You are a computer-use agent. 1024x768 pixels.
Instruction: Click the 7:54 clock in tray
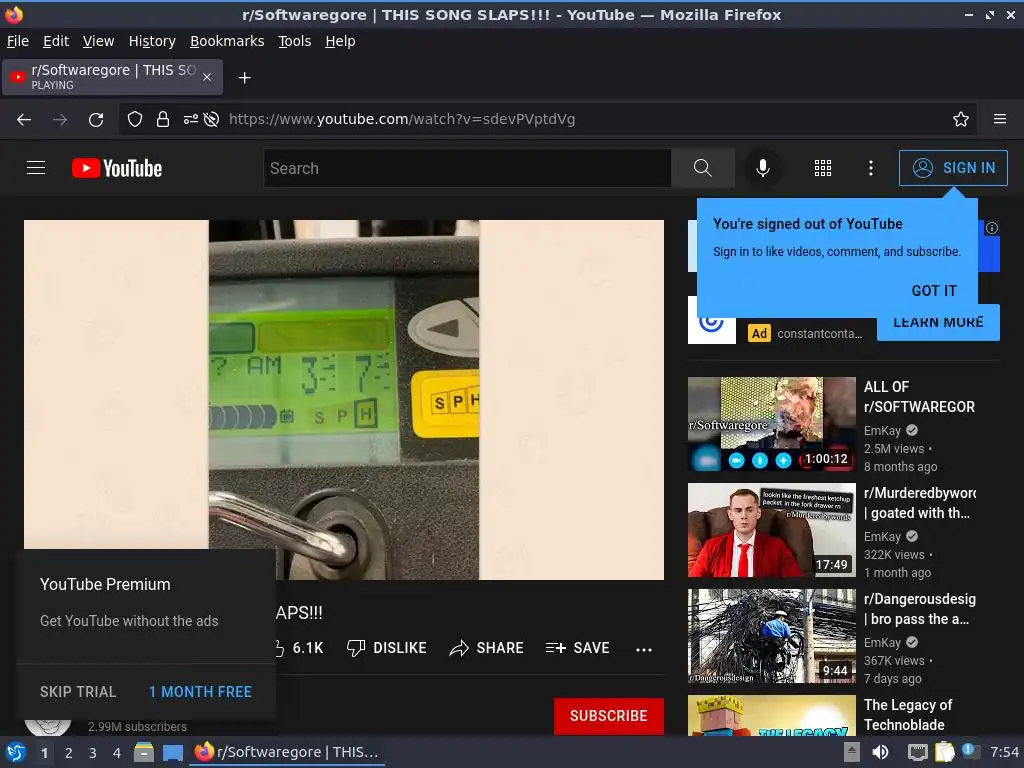pos(1004,752)
